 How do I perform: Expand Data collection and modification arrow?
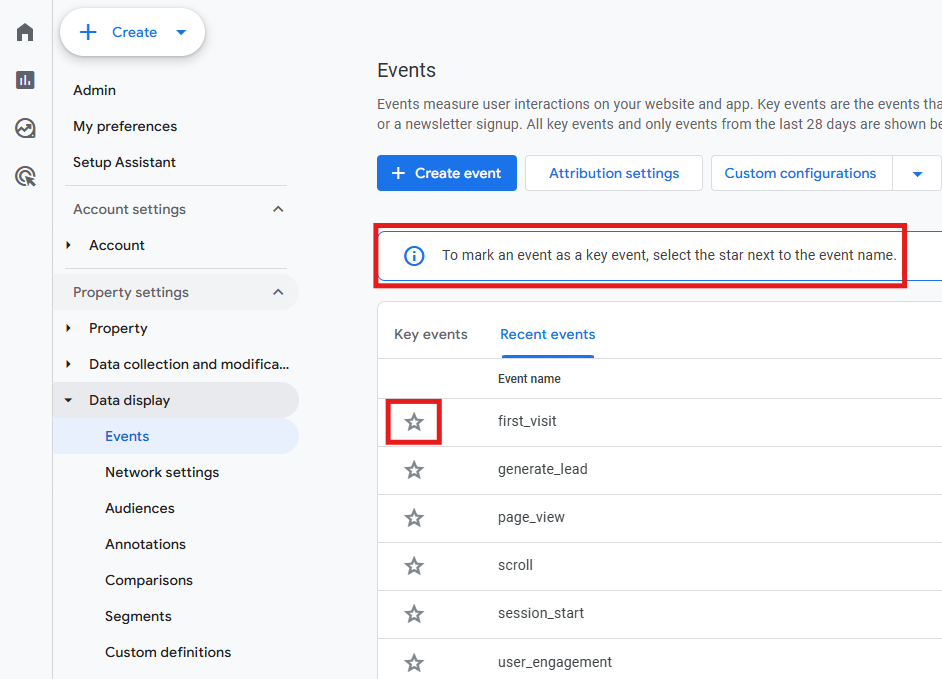coord(68,364)
